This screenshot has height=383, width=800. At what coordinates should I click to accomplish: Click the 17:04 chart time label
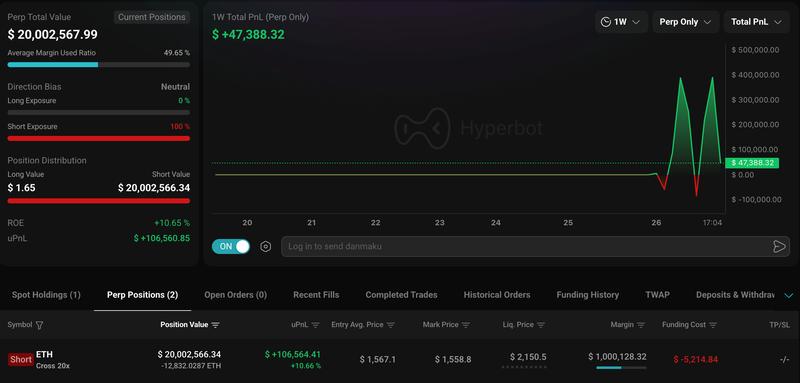click(x=712, y=223)
